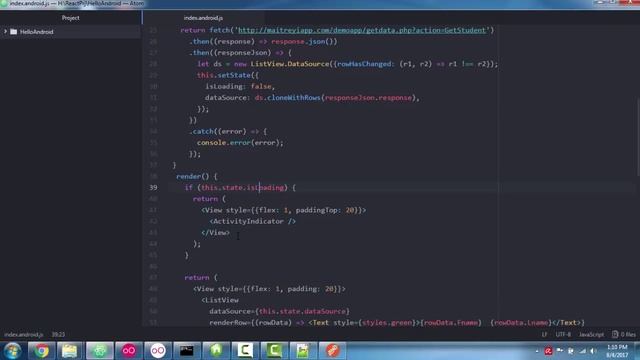Open the image editor taskbar icon
The width and height of the screenshot is (640, 360).
(x=303, y=351)
